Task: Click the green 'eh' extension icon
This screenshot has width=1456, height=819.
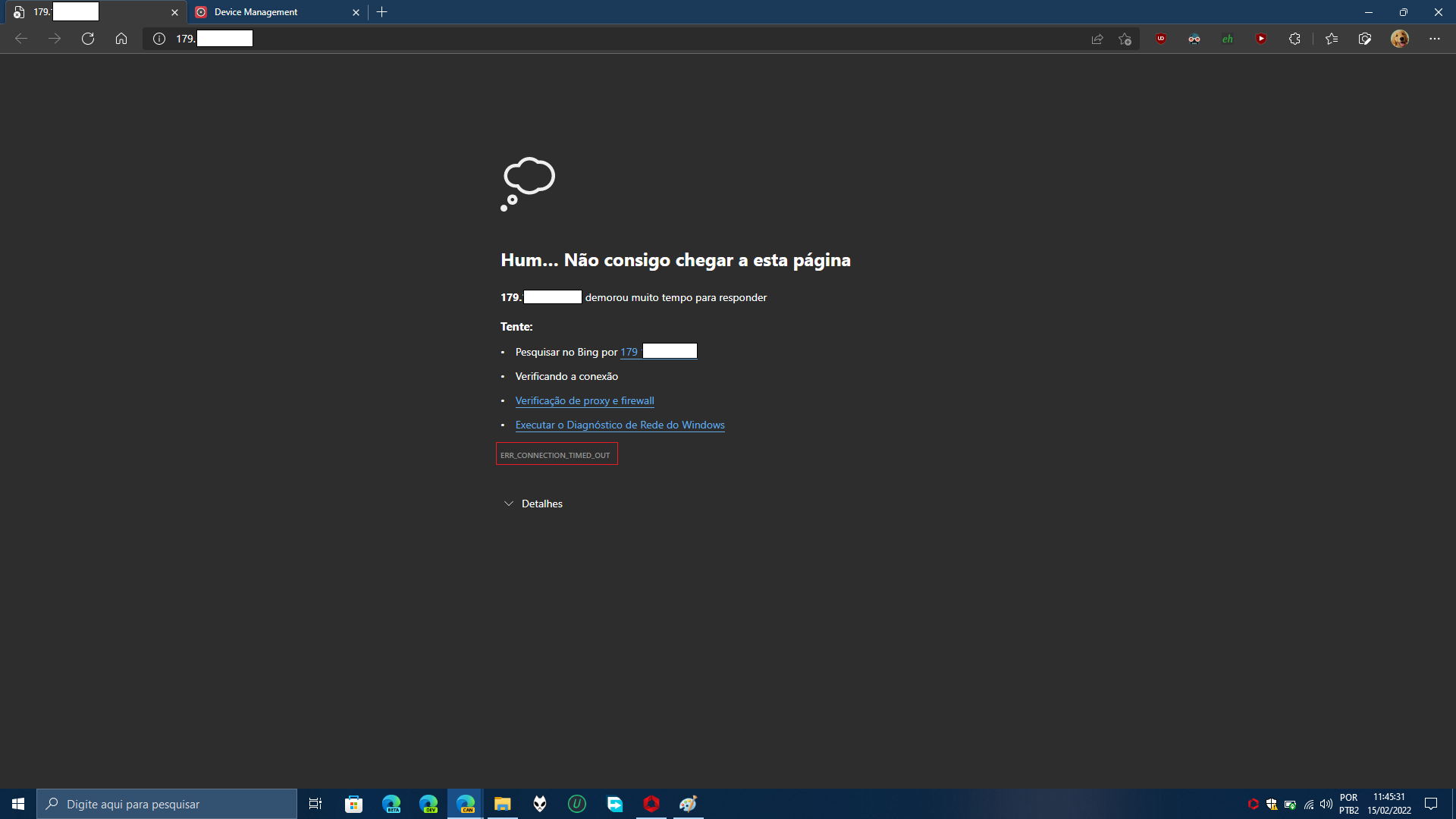Action: click(x=1227, y=39)
